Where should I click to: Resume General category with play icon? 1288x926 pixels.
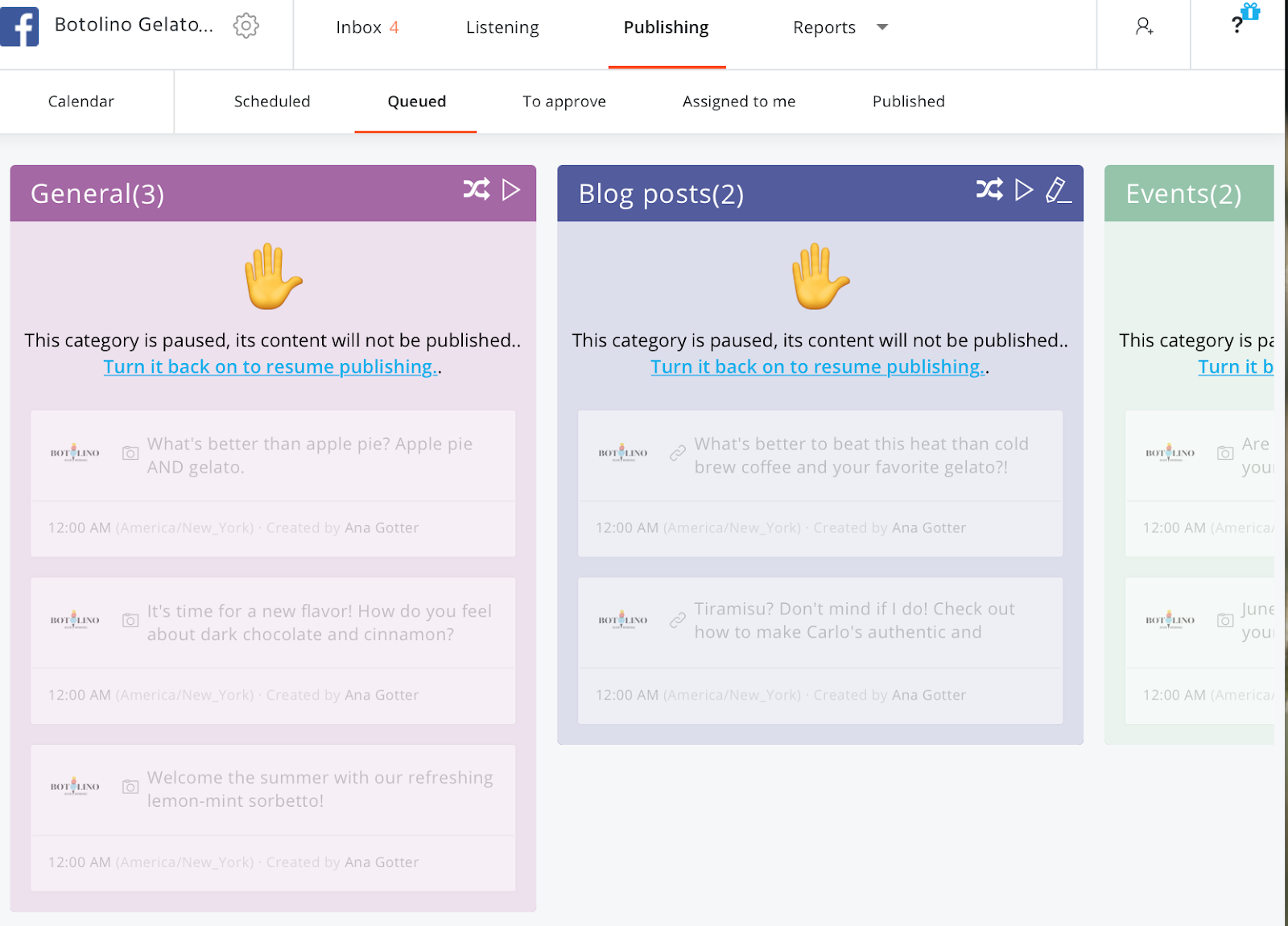(x=511, y=190)
